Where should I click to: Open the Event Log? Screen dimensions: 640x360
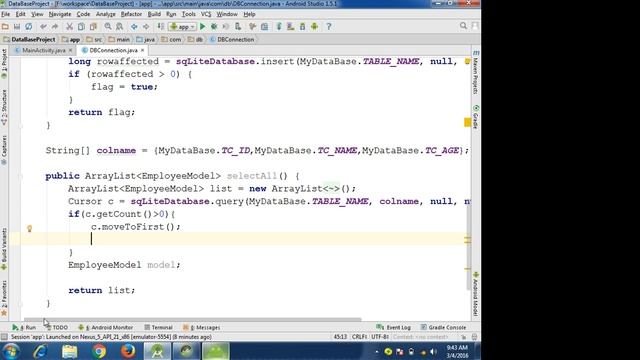point(393,327)
